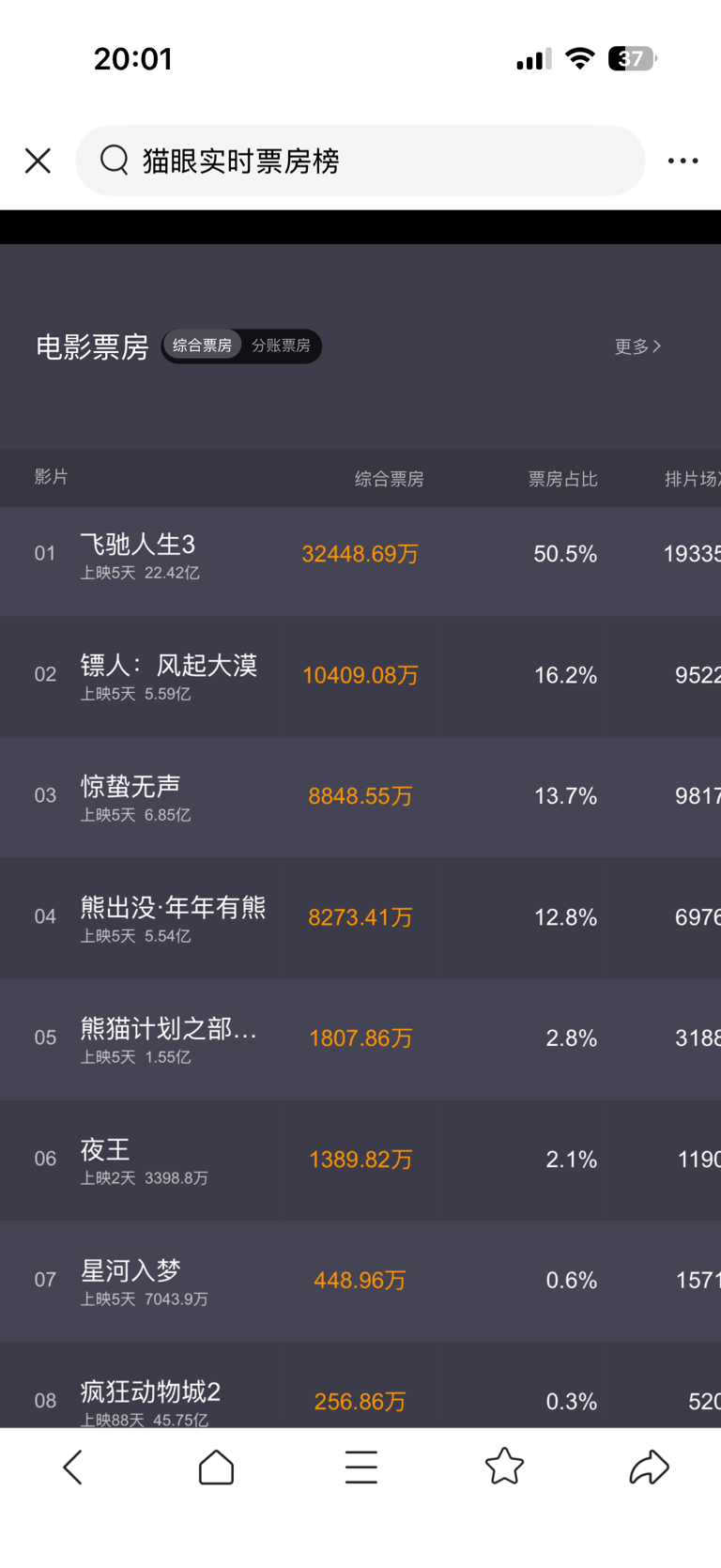This screenshot has height=1568, width=721.
Task: Open the three-dot more options menu
Action: click(683, 161)
